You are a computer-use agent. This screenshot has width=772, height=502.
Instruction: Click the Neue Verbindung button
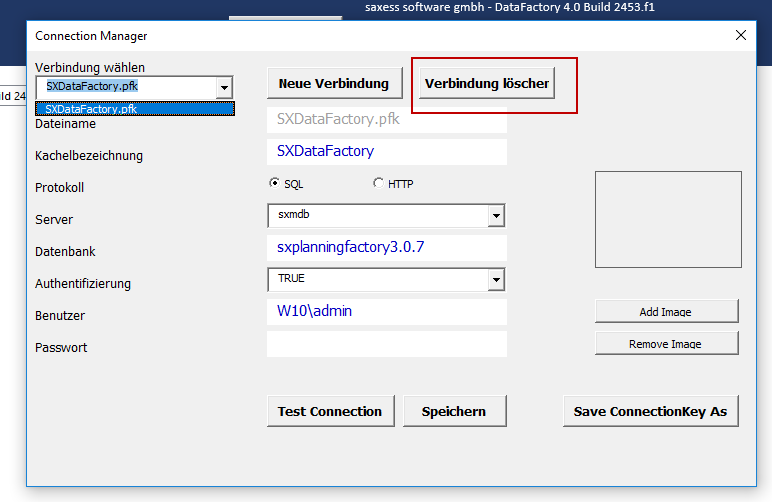coord(334,84)
